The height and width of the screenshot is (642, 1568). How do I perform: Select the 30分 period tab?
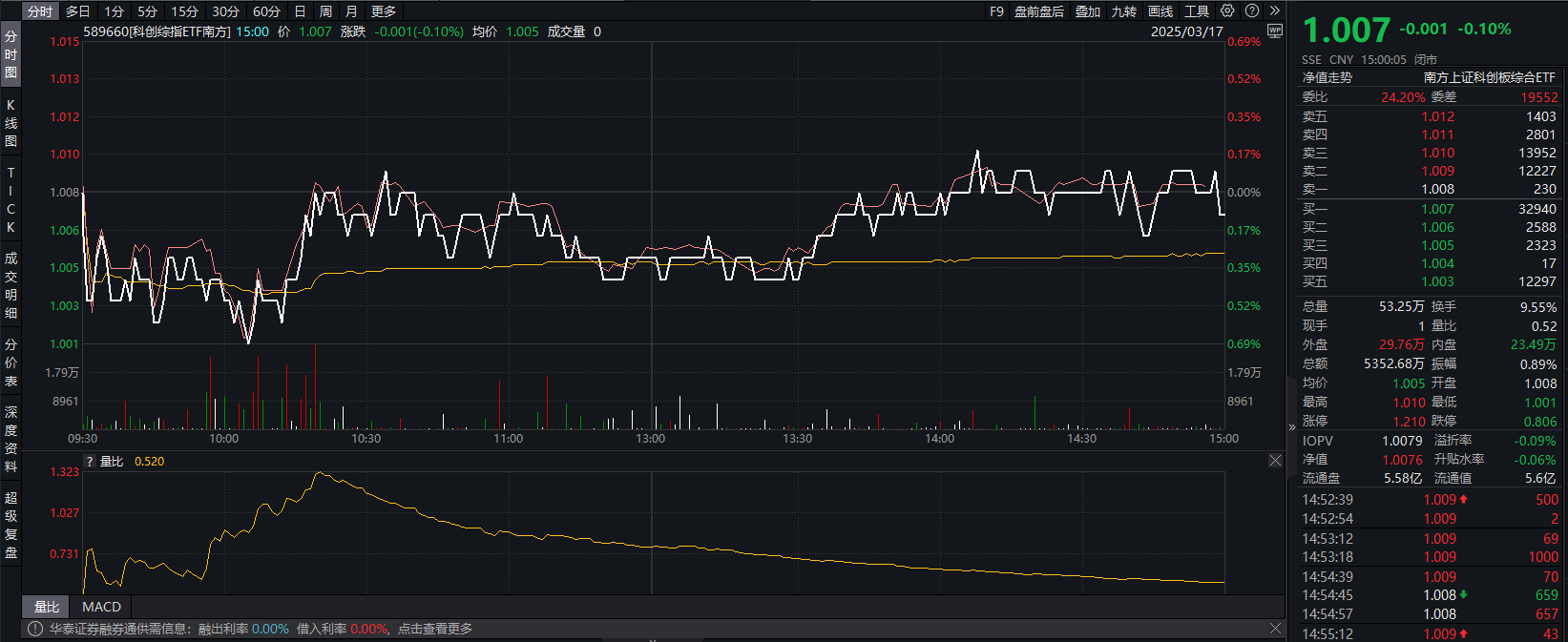225,11
